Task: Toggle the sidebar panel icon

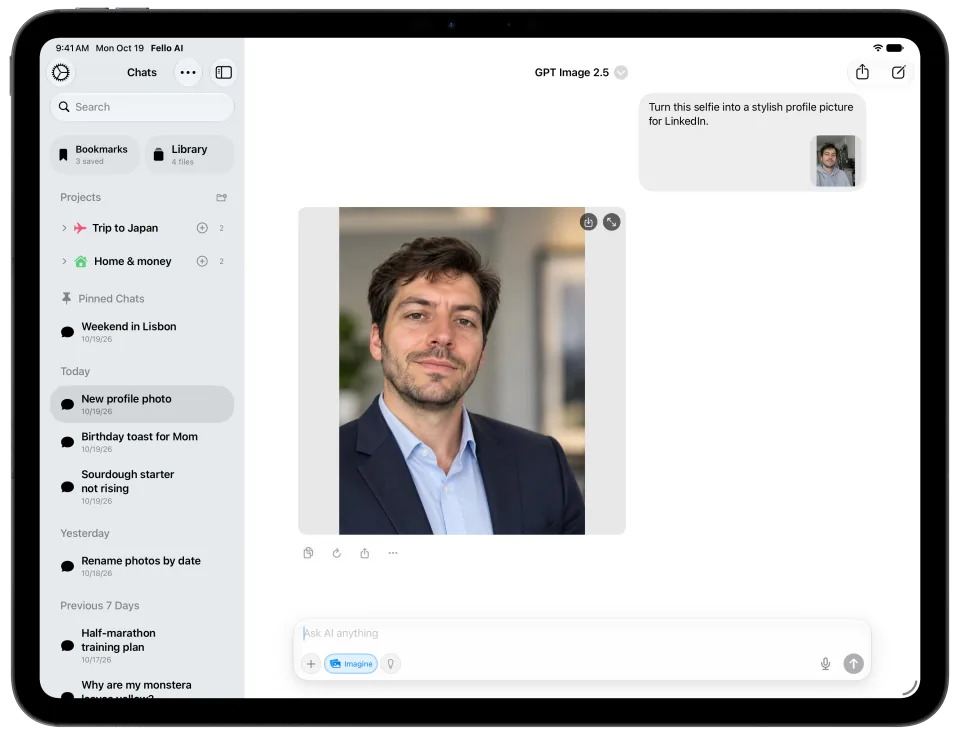Action: [223, 72]
